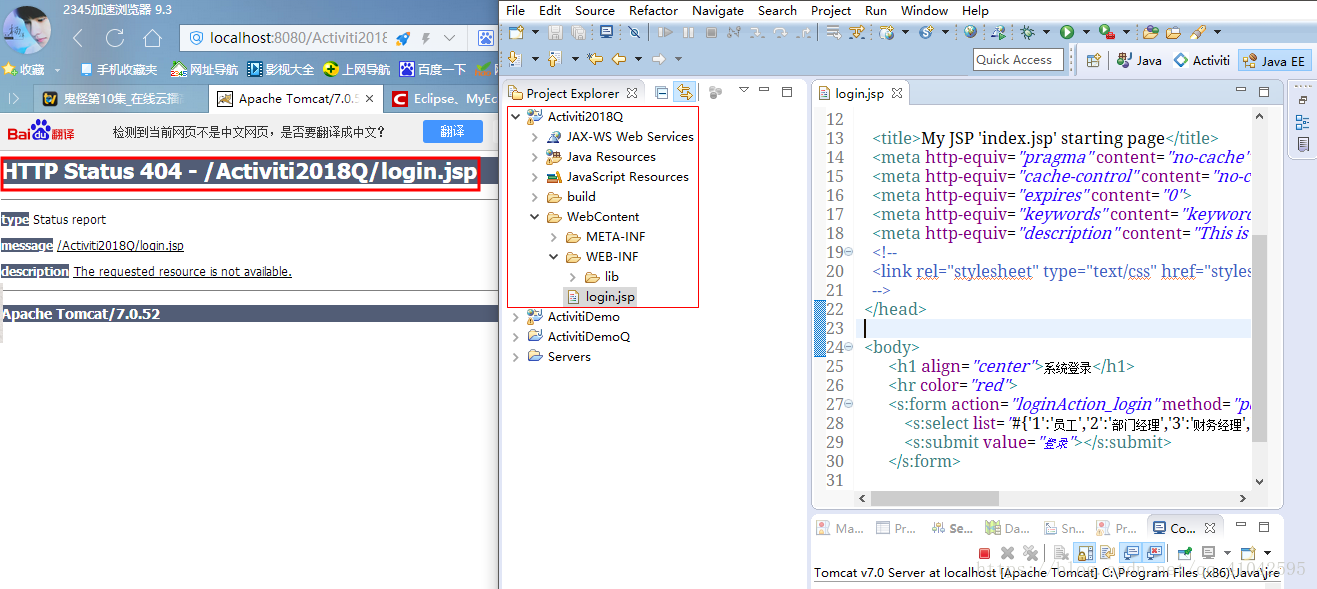The width and height of the screenshot is (1317, 589).
Task: Click the Back arrow in Eclipse navigation toolbar
Action: coord(619,59)
